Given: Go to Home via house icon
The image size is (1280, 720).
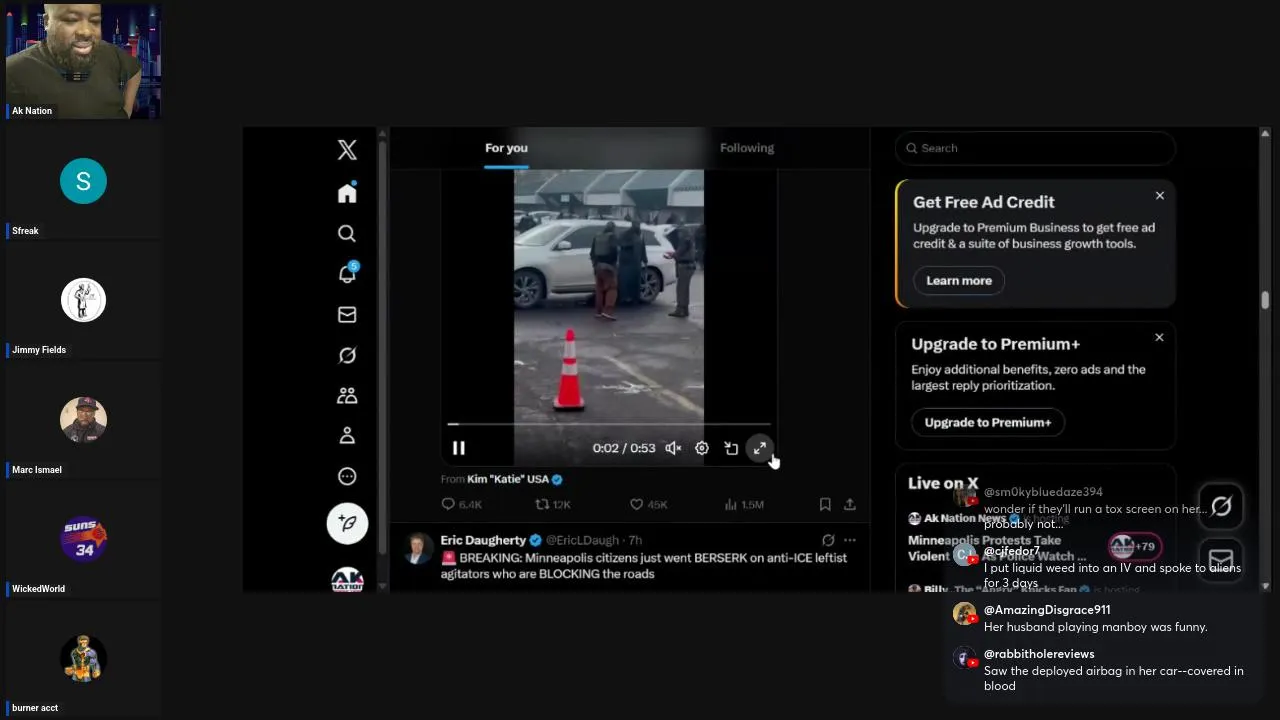Looking at the screenshot, I should point(347,192).
